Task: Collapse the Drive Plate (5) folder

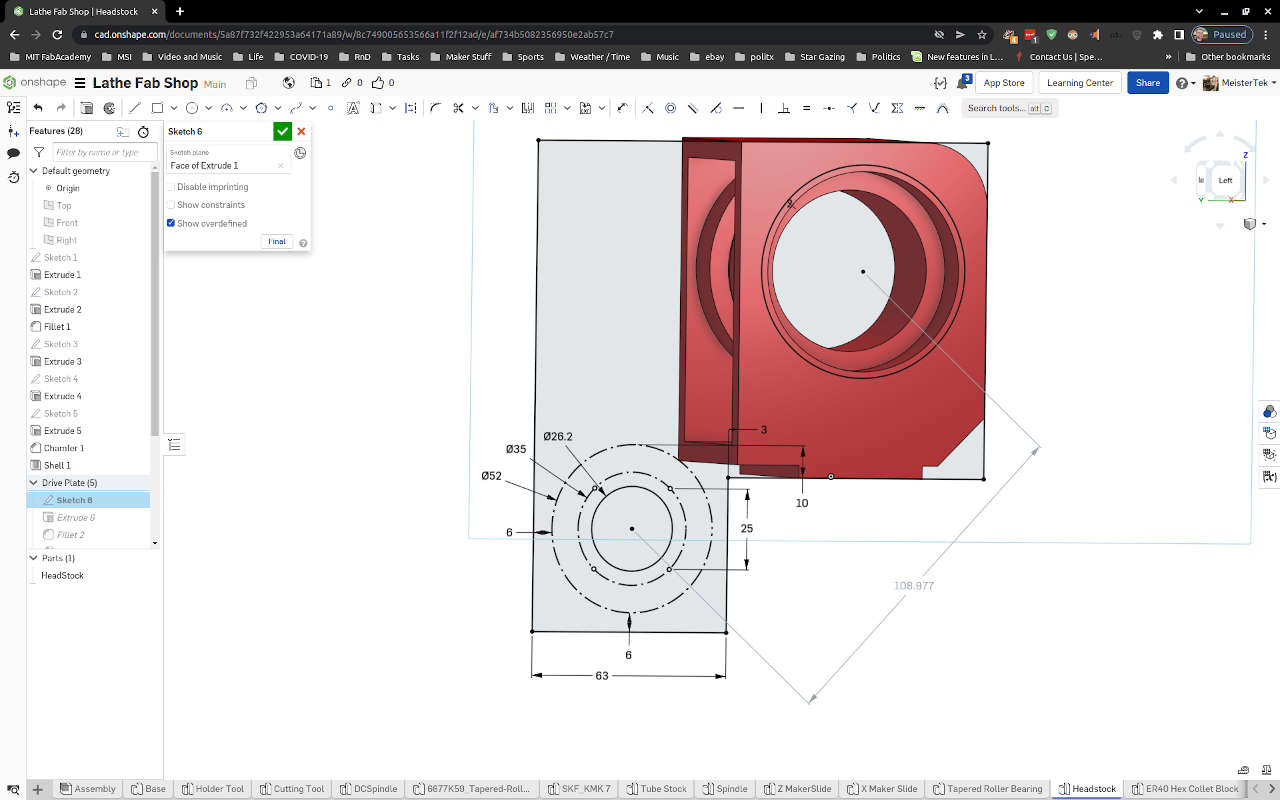Action: (35, 483)
